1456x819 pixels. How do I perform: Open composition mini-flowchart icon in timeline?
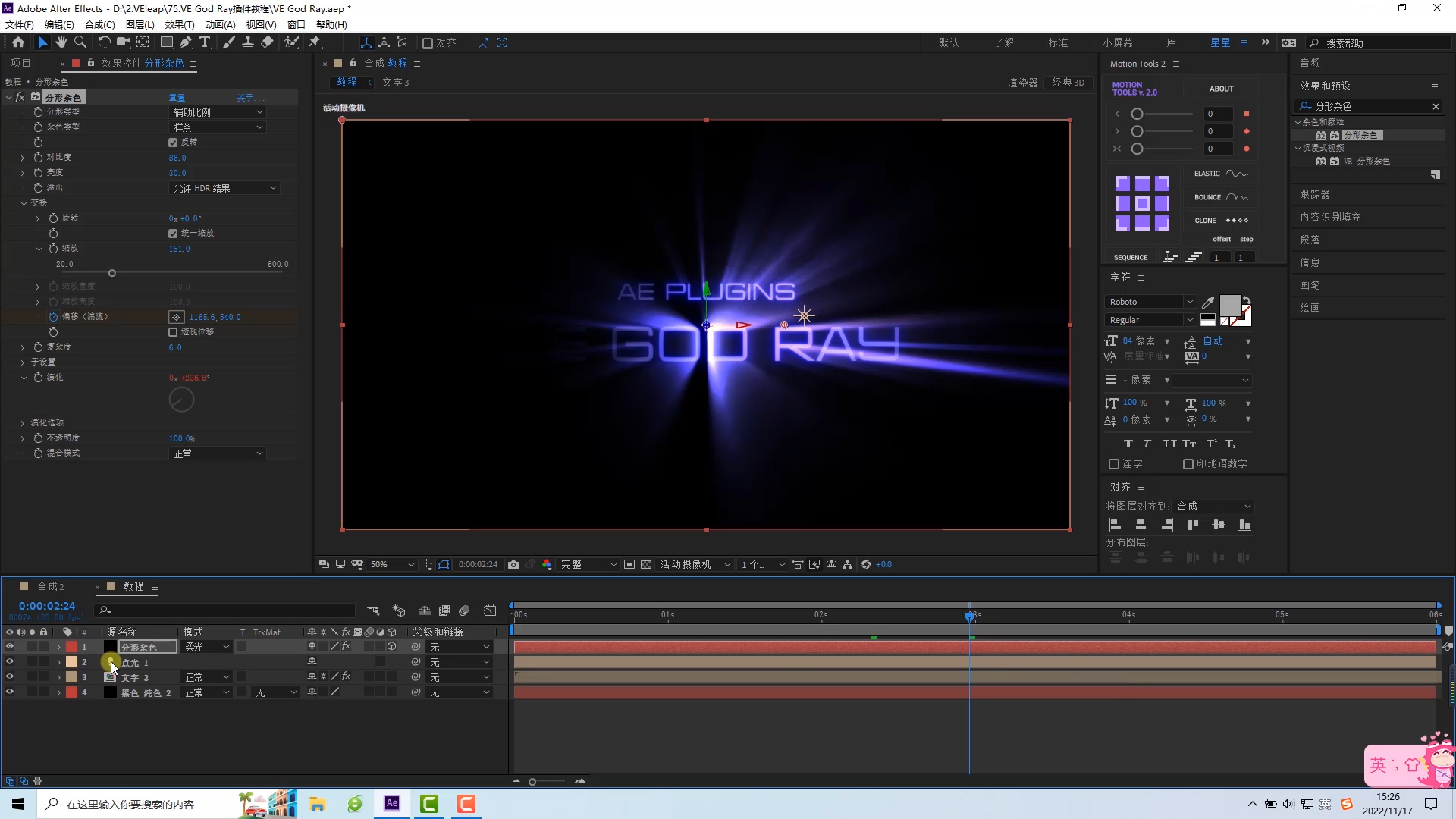pyautogui.click(x=373, y=610)
